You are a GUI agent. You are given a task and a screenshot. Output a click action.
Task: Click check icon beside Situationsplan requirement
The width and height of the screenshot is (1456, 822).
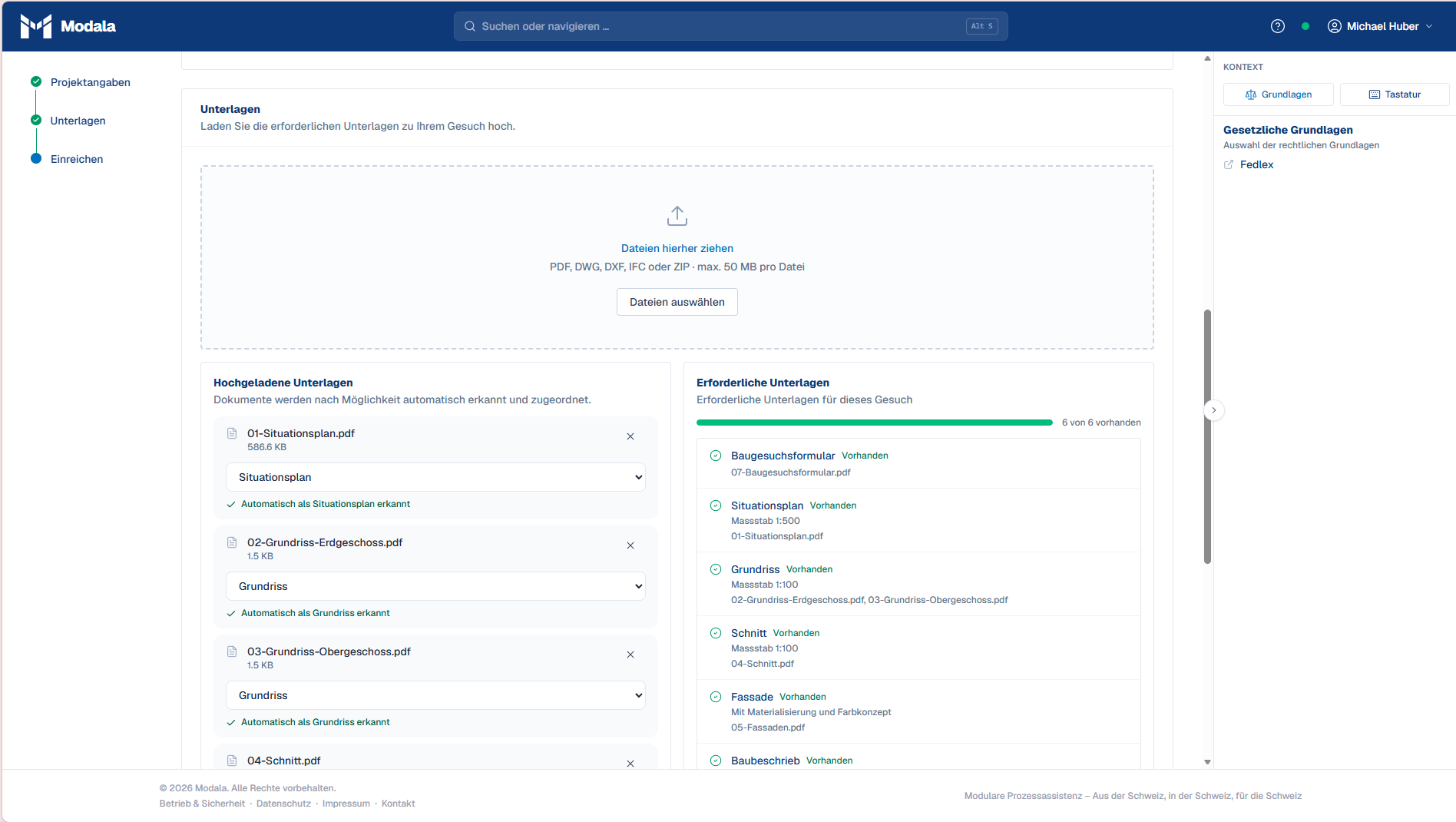tap(716, 505)
